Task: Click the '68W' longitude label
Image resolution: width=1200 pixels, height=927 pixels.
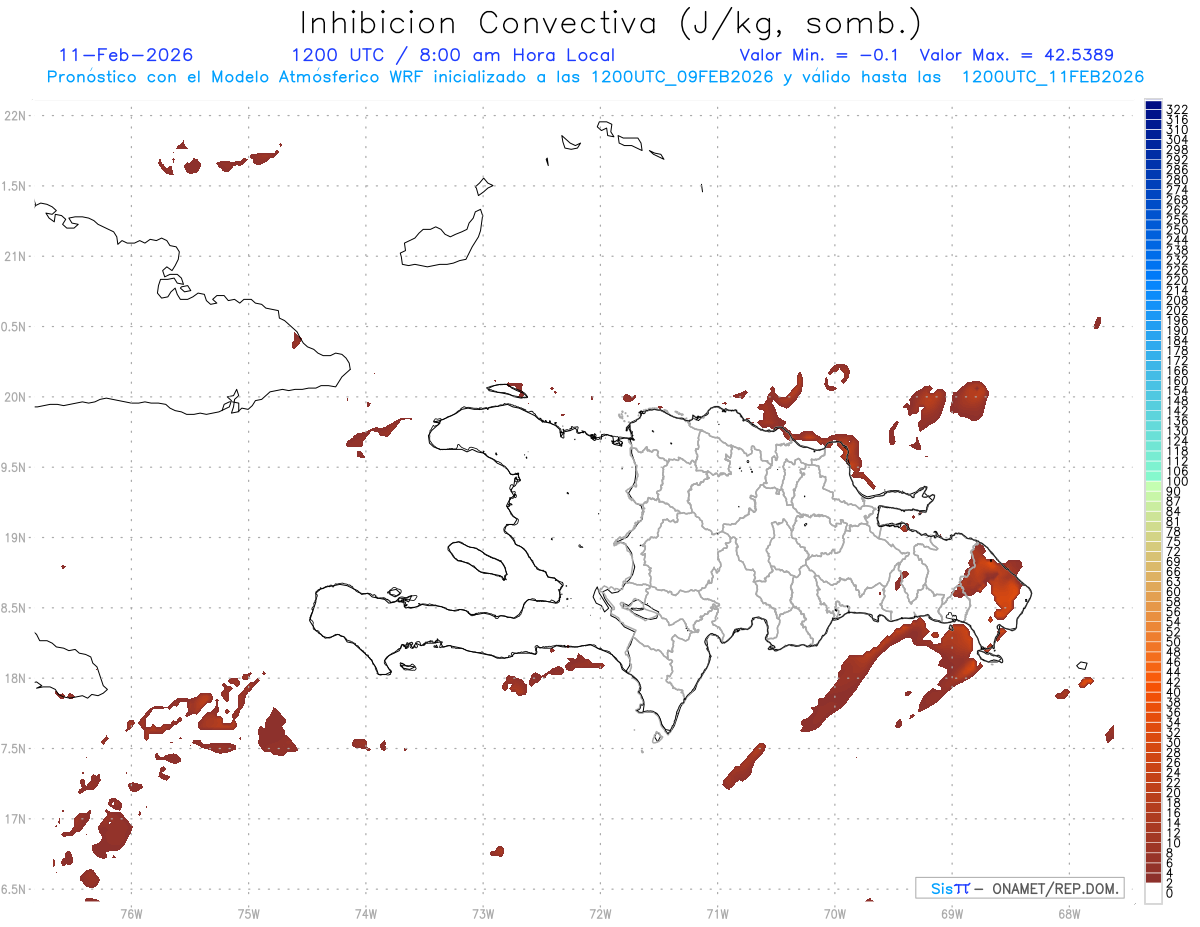Action: pyautogui.click(x=1069, y=912)
